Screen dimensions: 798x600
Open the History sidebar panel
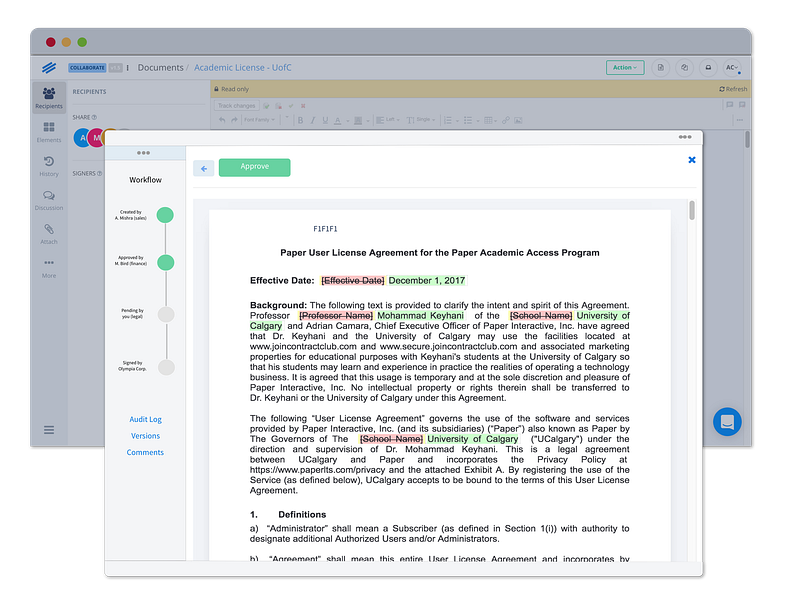(49, 166)
